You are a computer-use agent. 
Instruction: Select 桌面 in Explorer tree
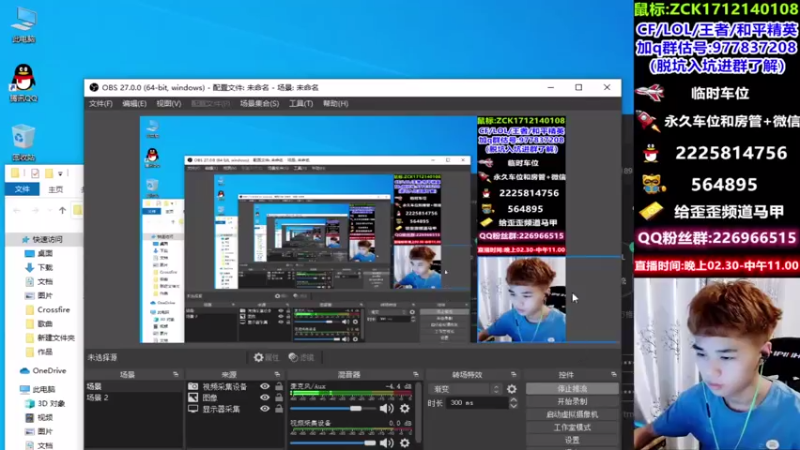point(45,254)
